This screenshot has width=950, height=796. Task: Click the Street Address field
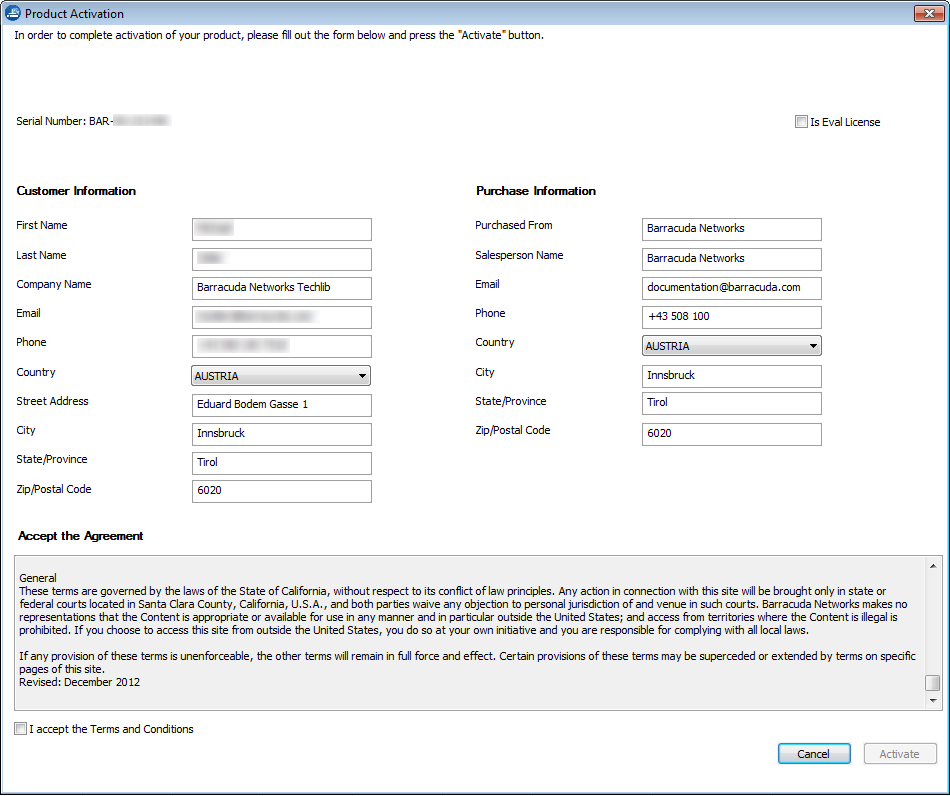(282, 405)
